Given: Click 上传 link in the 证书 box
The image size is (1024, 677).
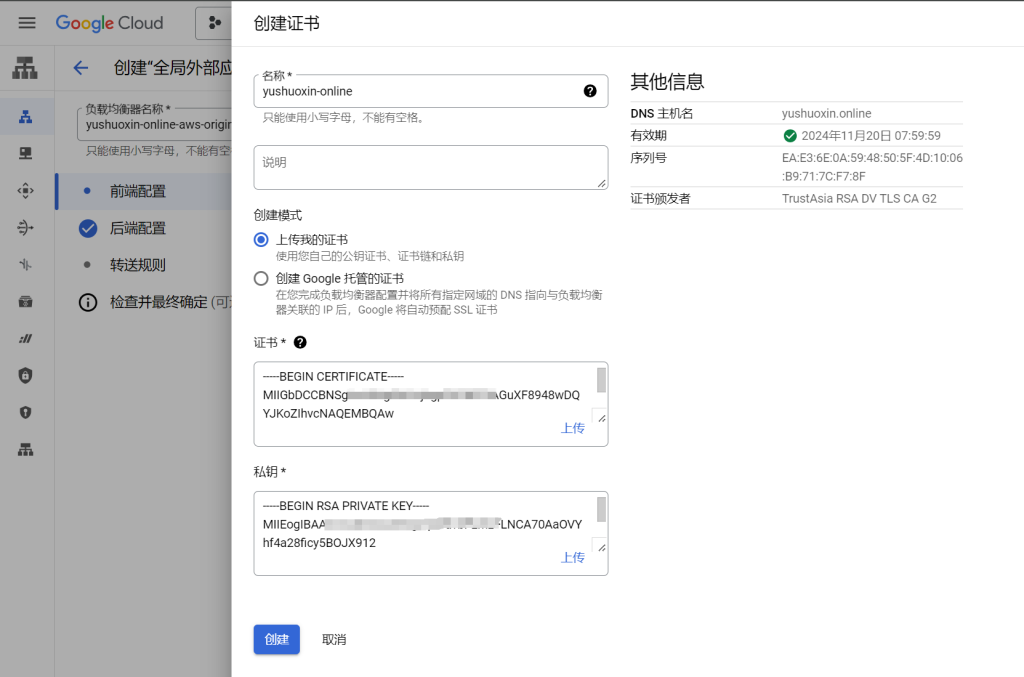Looking at the screenshot, I should [x=572, y=428].
